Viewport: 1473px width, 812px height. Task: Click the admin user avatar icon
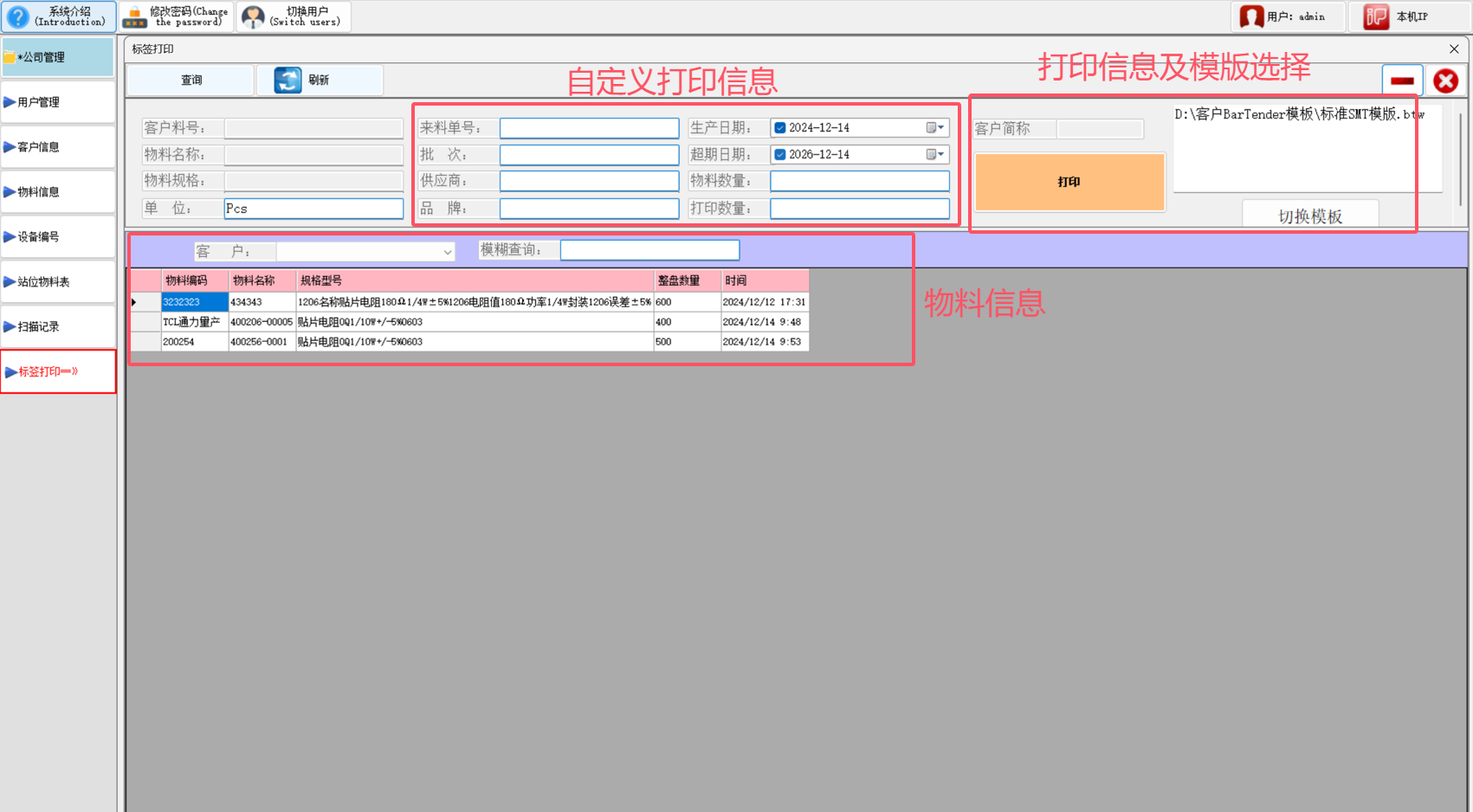[x=1251, y=16]
